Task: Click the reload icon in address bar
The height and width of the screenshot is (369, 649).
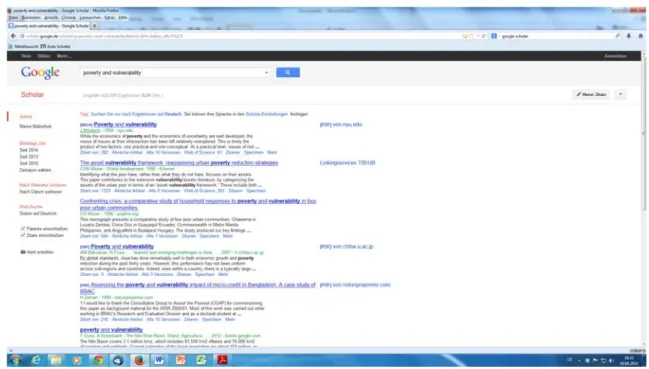Action: pos(483,36)
